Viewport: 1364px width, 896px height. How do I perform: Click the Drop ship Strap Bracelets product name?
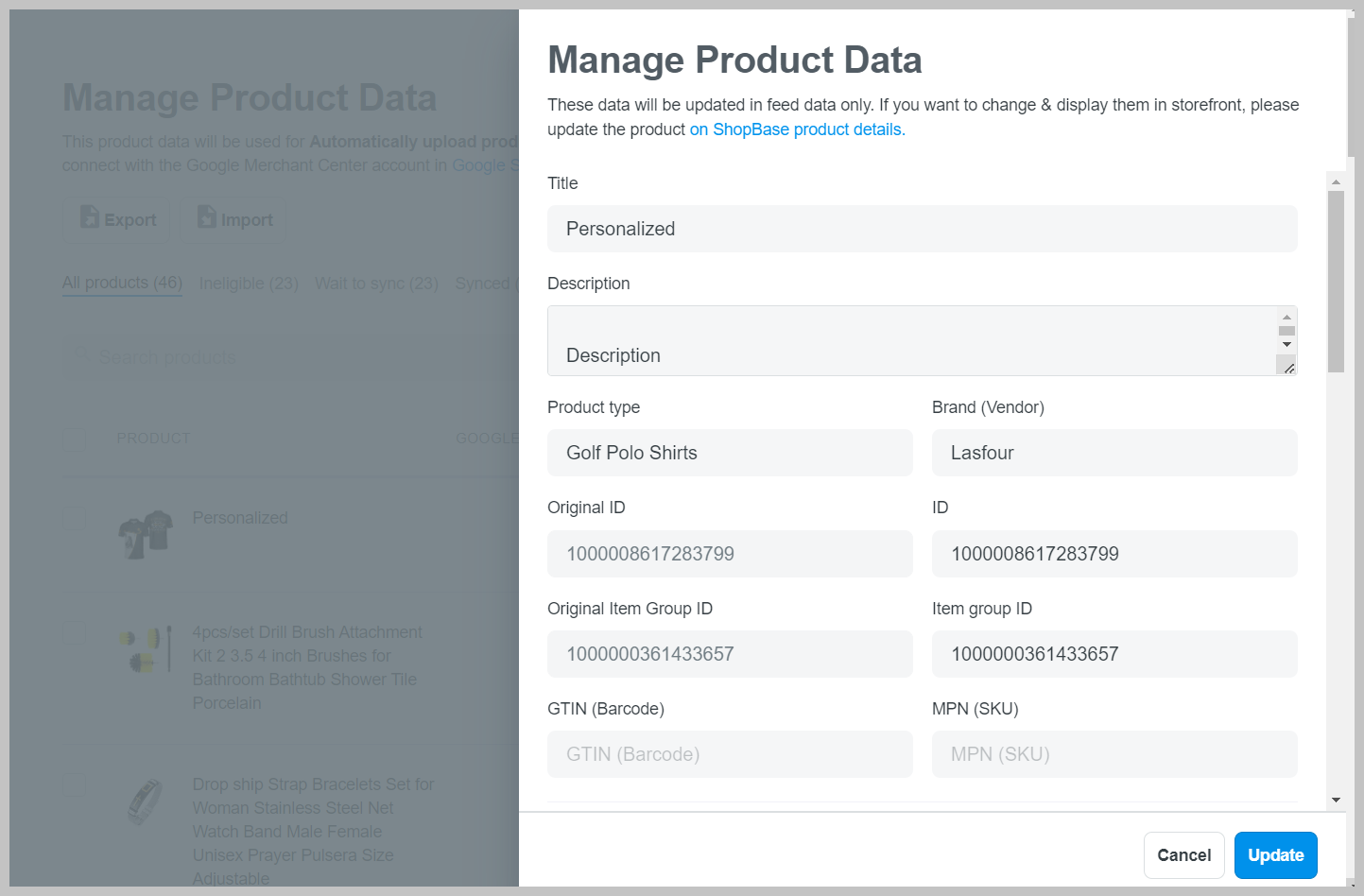coord(313,832)
